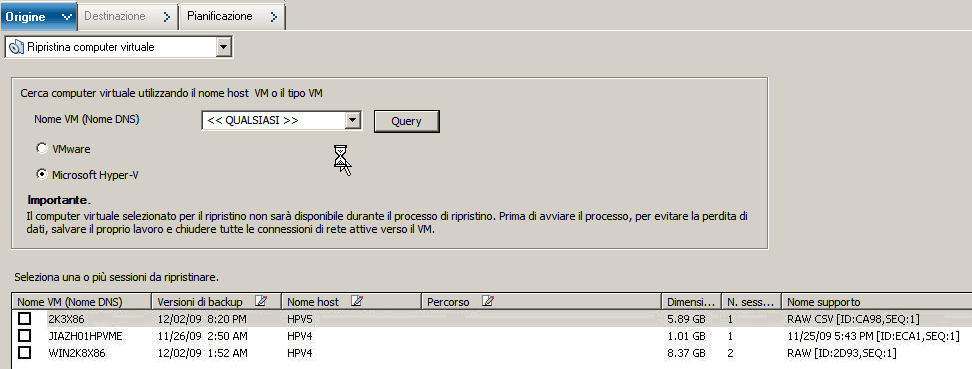Check the box for VM JIAZH01HPVME

pyautogui.click(x=24, y=336)
